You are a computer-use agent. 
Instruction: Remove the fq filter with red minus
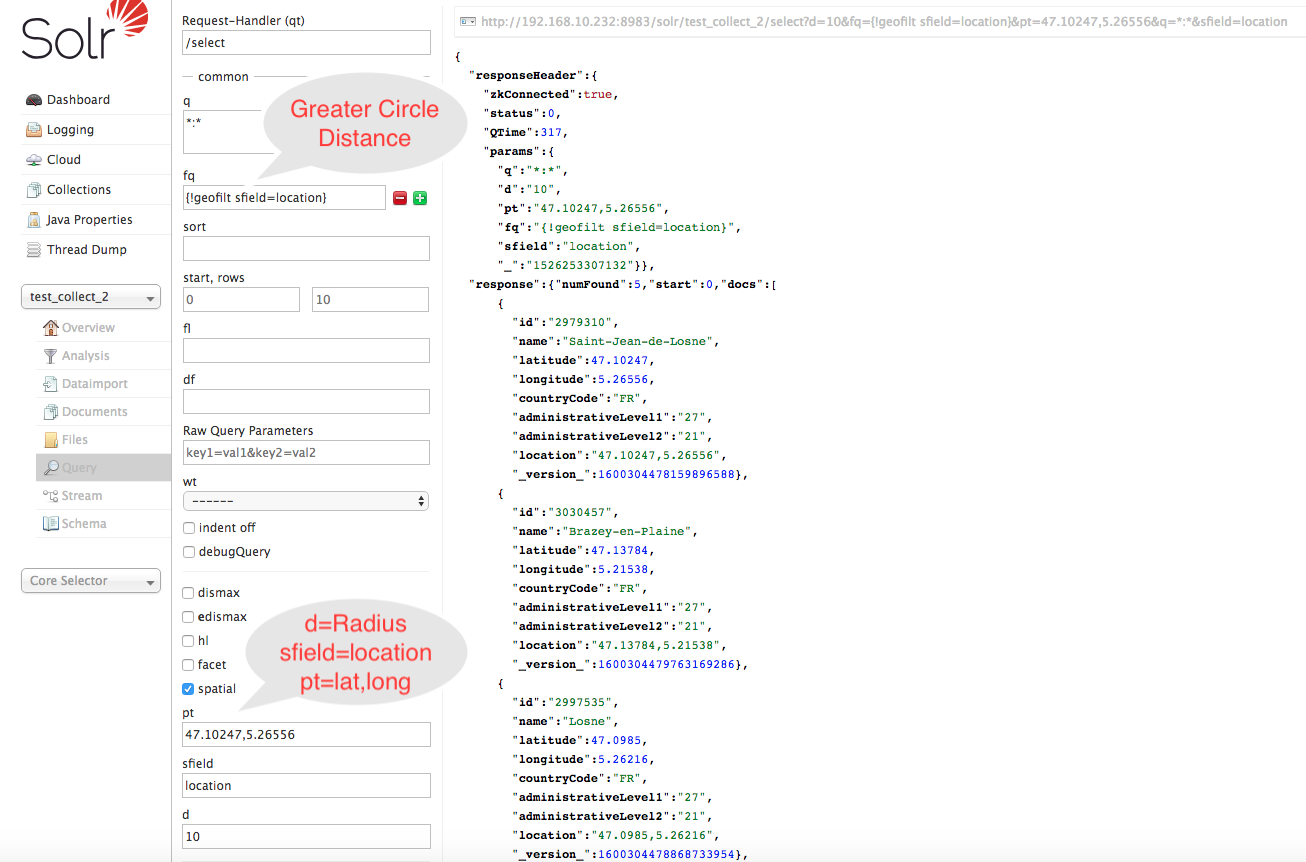click(400, 198)
